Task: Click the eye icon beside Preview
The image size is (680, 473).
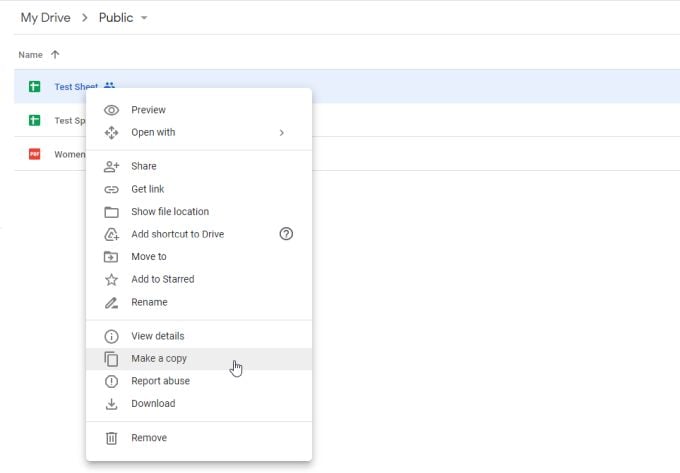Action: pos(112,110)
